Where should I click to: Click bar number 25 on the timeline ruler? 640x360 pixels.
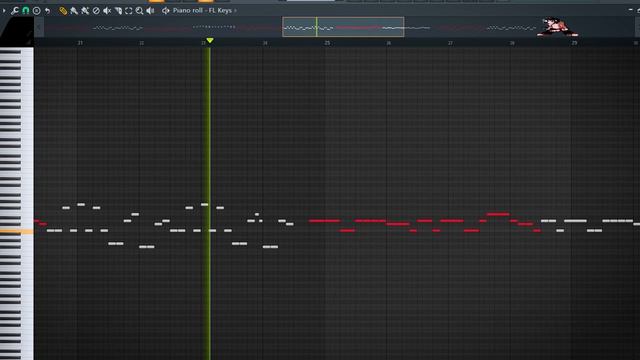327,42
